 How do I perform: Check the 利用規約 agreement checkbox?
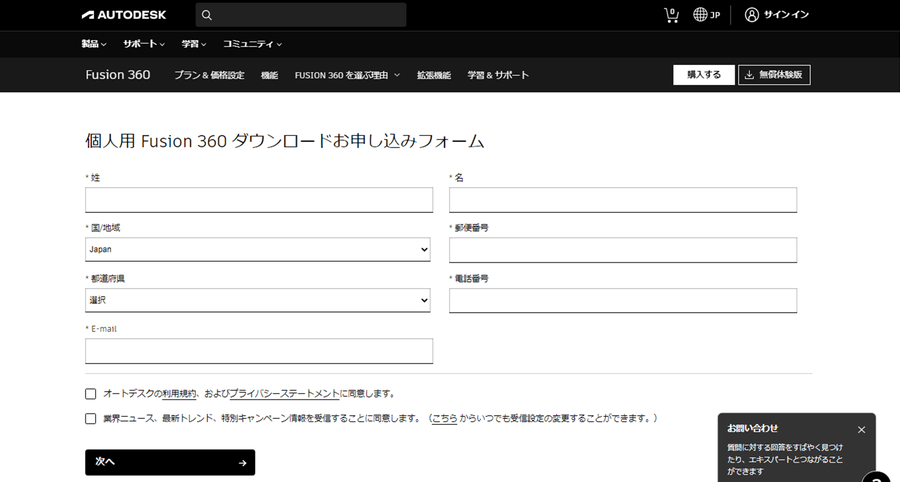tap(91, 394)
